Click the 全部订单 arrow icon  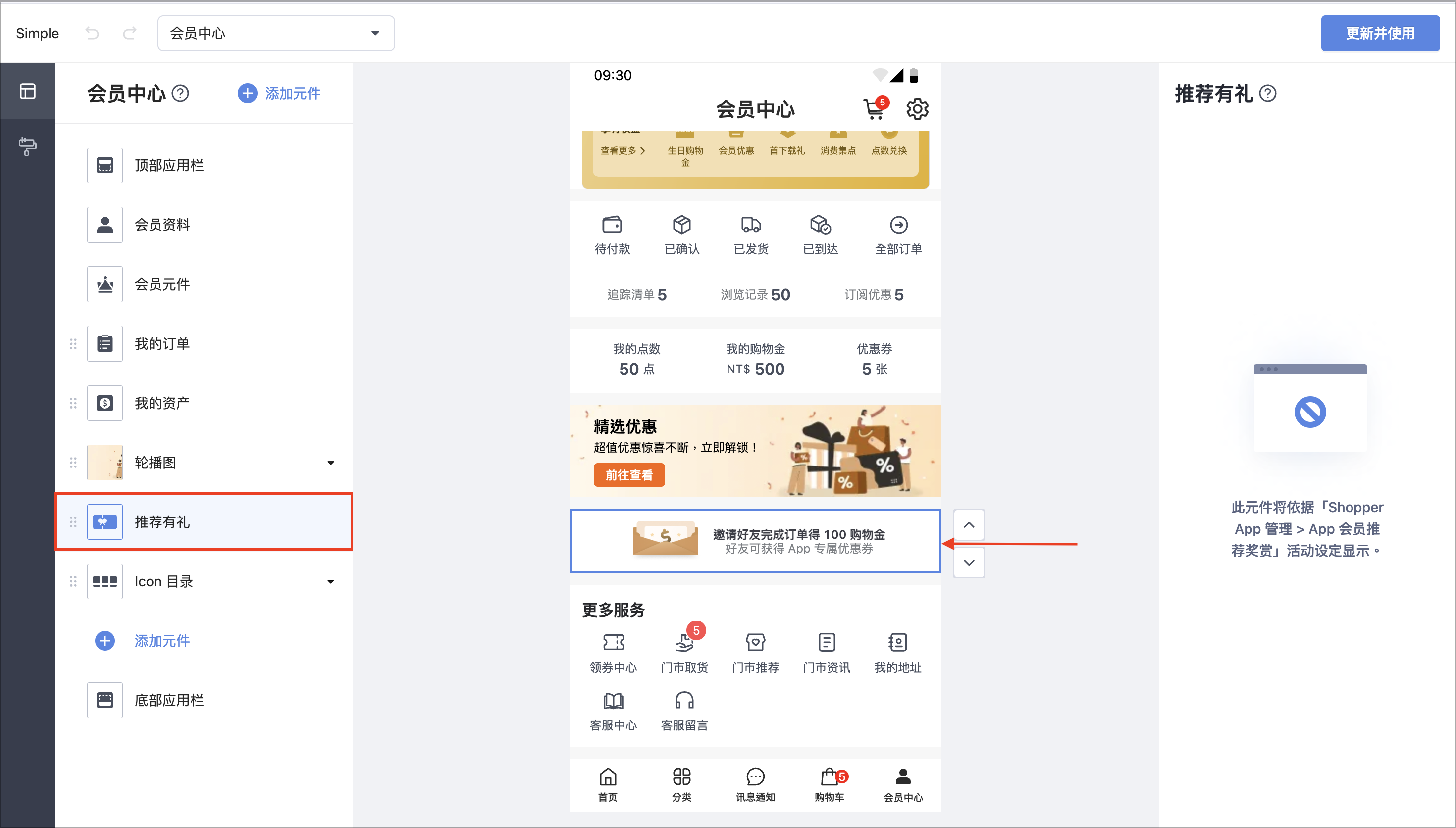899,225
